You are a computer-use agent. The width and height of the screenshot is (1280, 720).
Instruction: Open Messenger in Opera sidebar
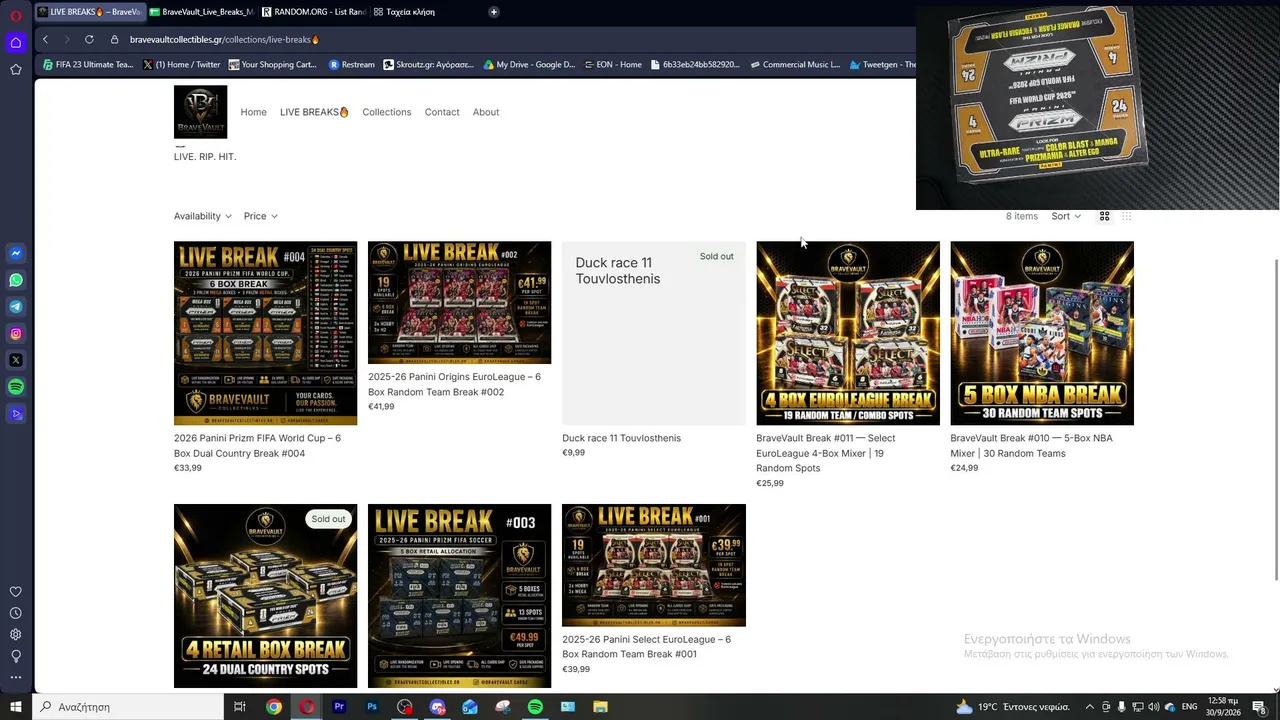coord(16,253)
